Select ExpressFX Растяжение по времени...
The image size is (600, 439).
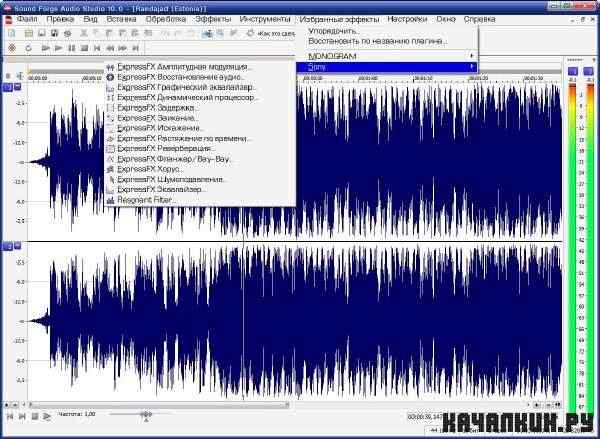click(x=200, y=139)
